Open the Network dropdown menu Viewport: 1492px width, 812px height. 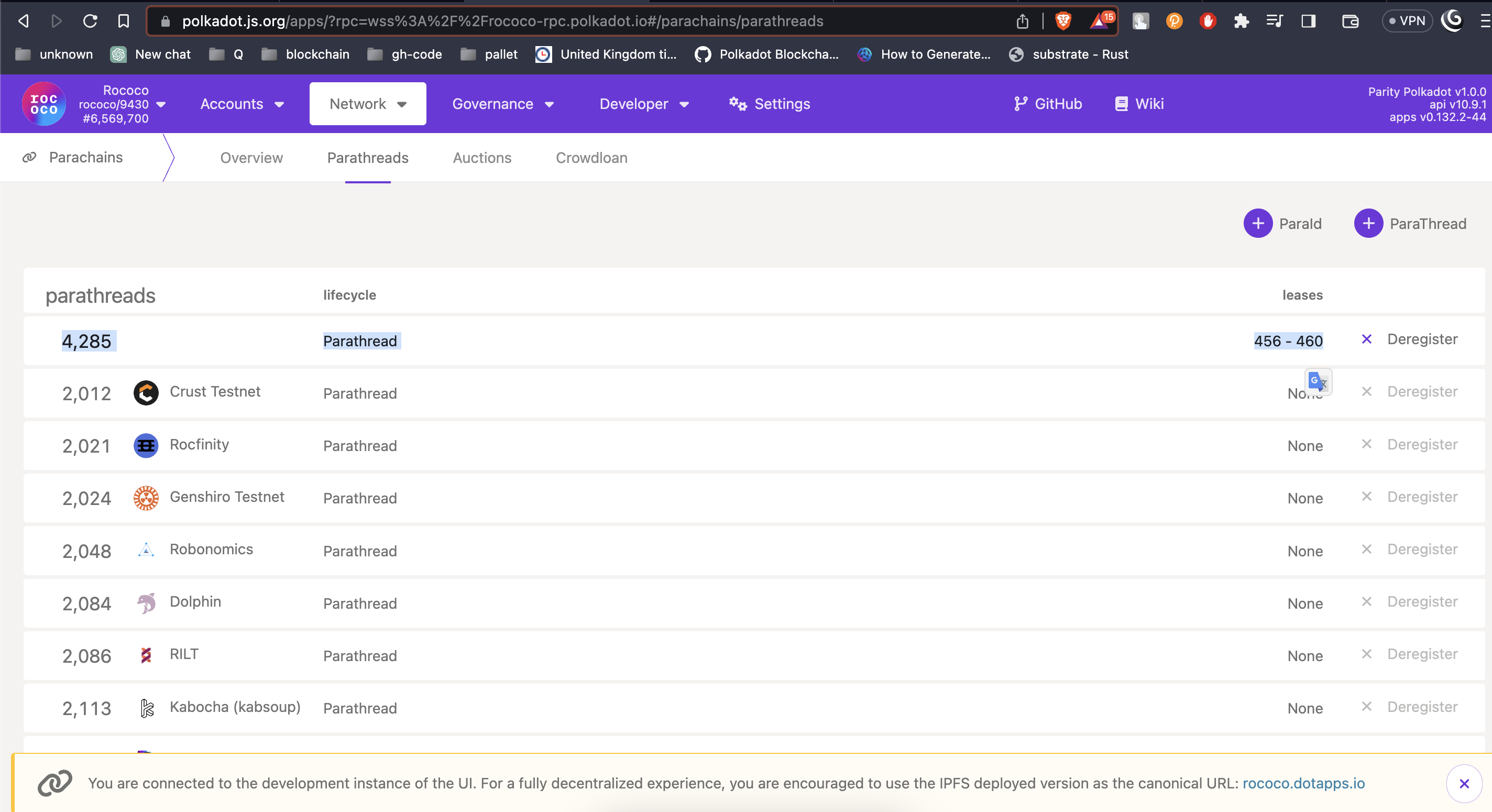(368, 104)
